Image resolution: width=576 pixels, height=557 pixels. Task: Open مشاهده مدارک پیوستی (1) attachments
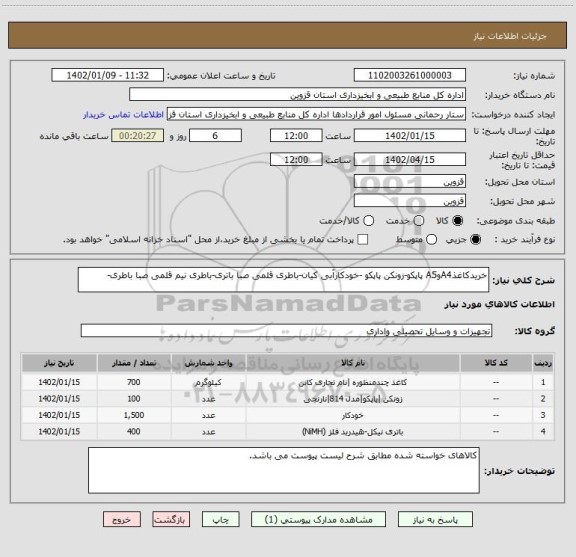[318, 520]
